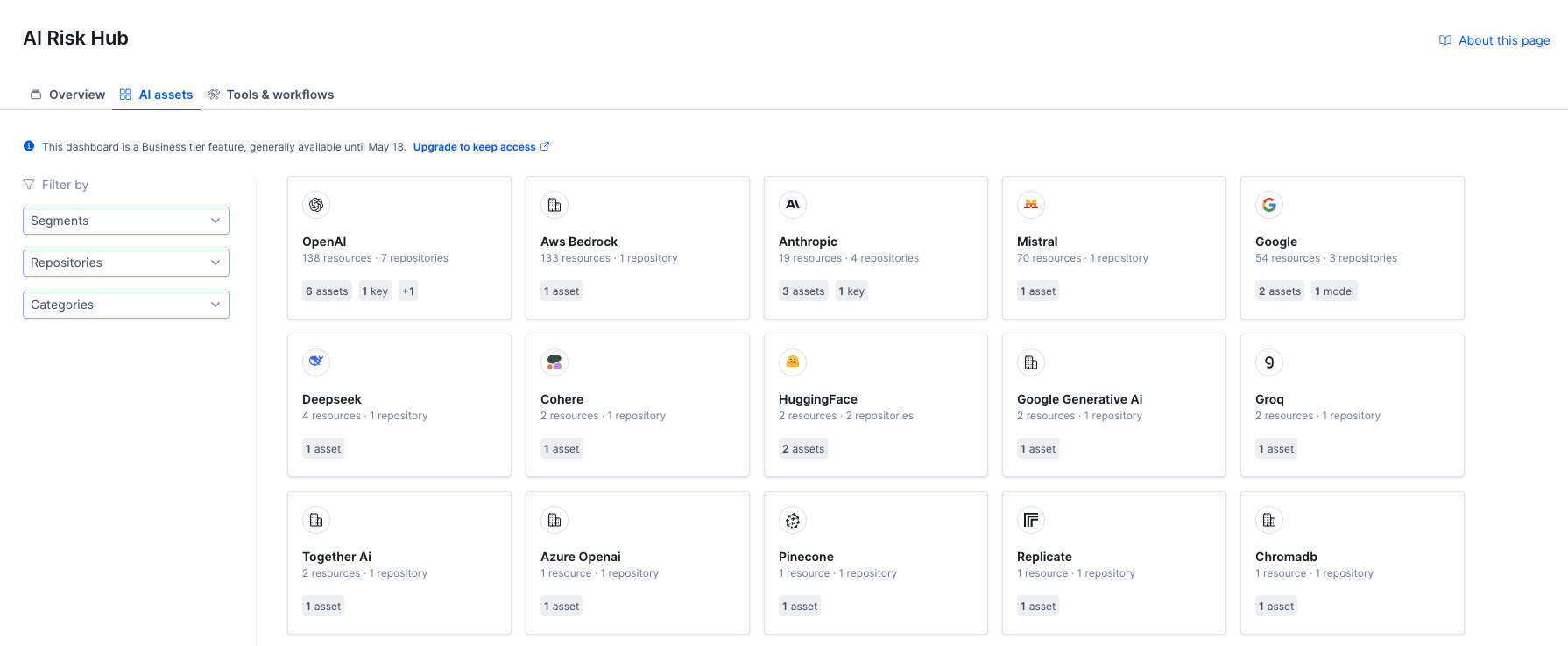The height and width of the screenshot is (646, 1568).
Task: Click the Anthropic logo icon
Action: click(793, 205)
